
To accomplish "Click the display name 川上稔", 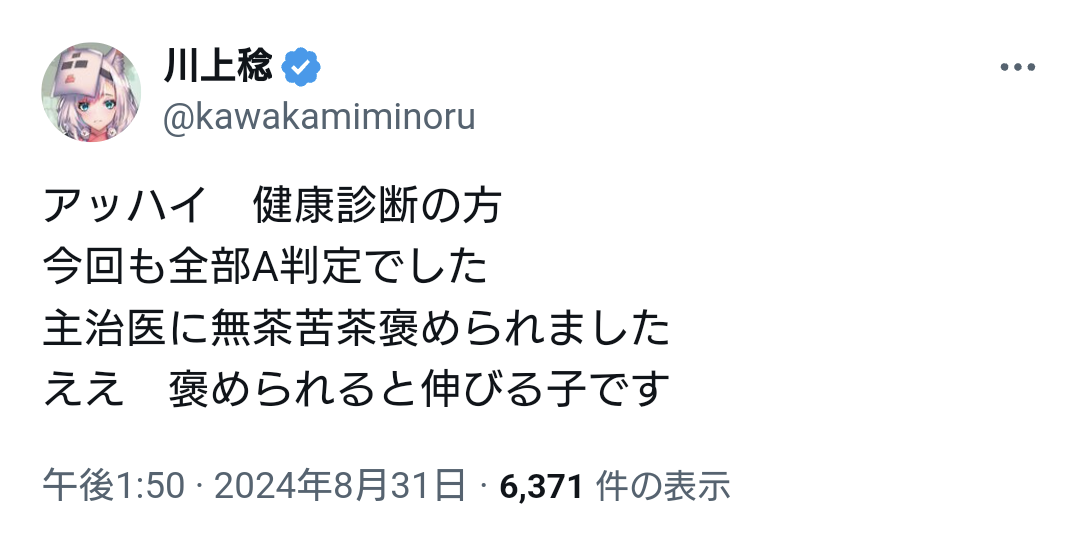I will (x=217, y=68).
